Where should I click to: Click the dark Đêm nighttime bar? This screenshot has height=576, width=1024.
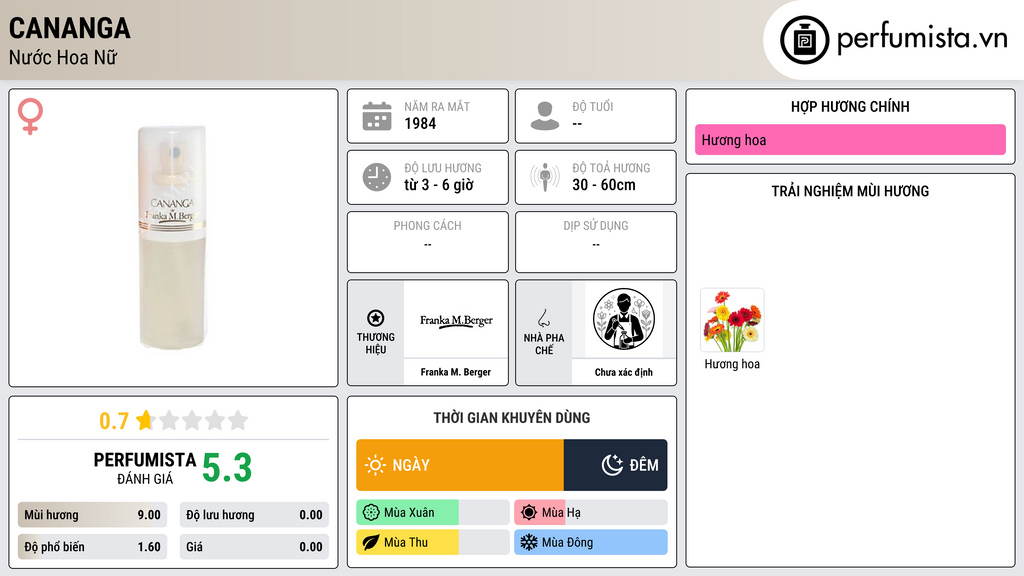616,465
